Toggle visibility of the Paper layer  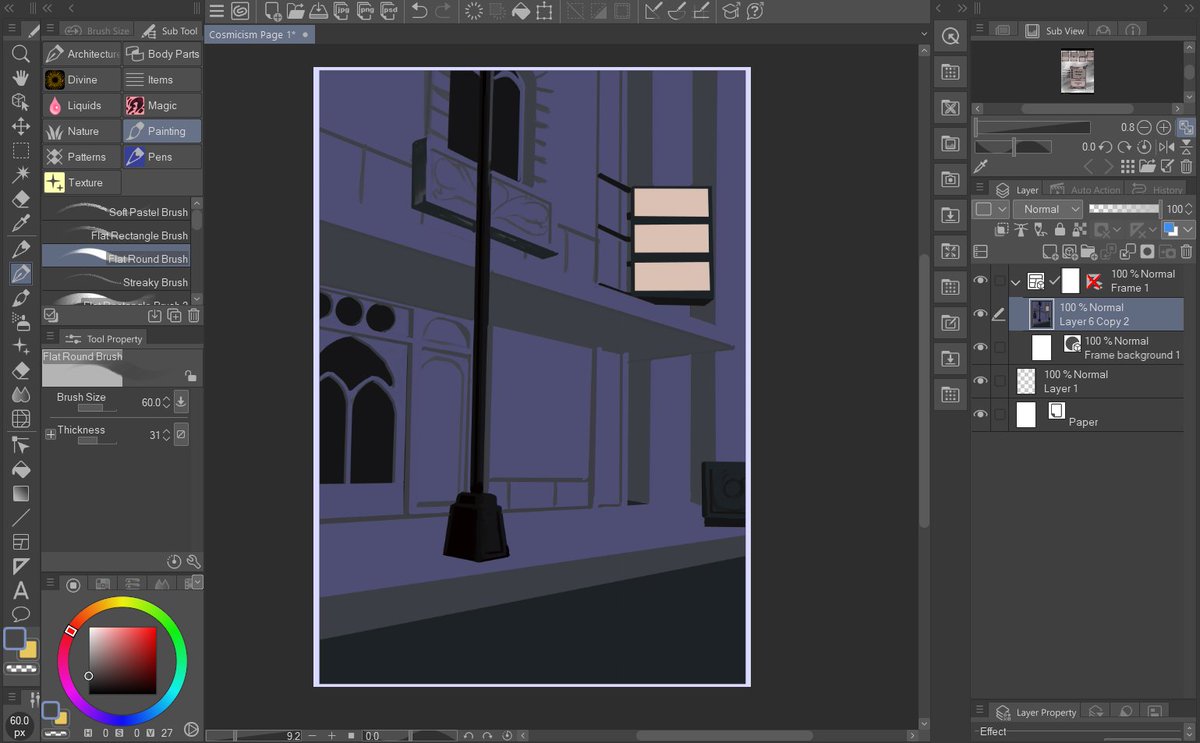pos(981,414)
